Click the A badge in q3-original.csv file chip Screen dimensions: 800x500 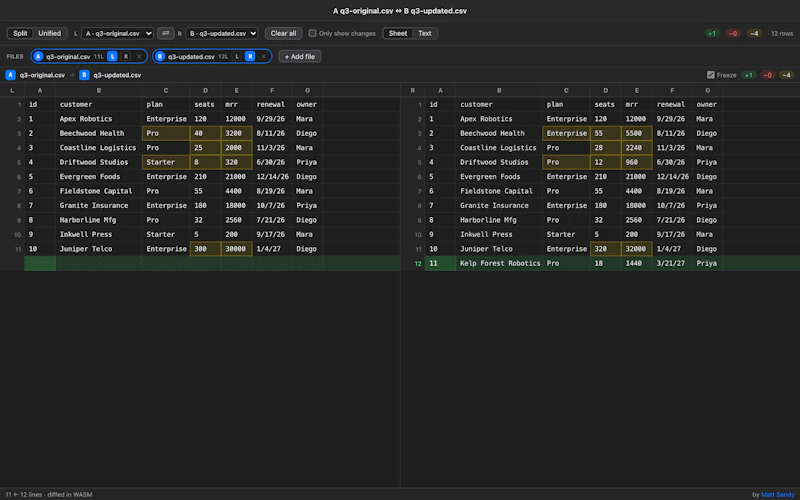tap(38, 57)
